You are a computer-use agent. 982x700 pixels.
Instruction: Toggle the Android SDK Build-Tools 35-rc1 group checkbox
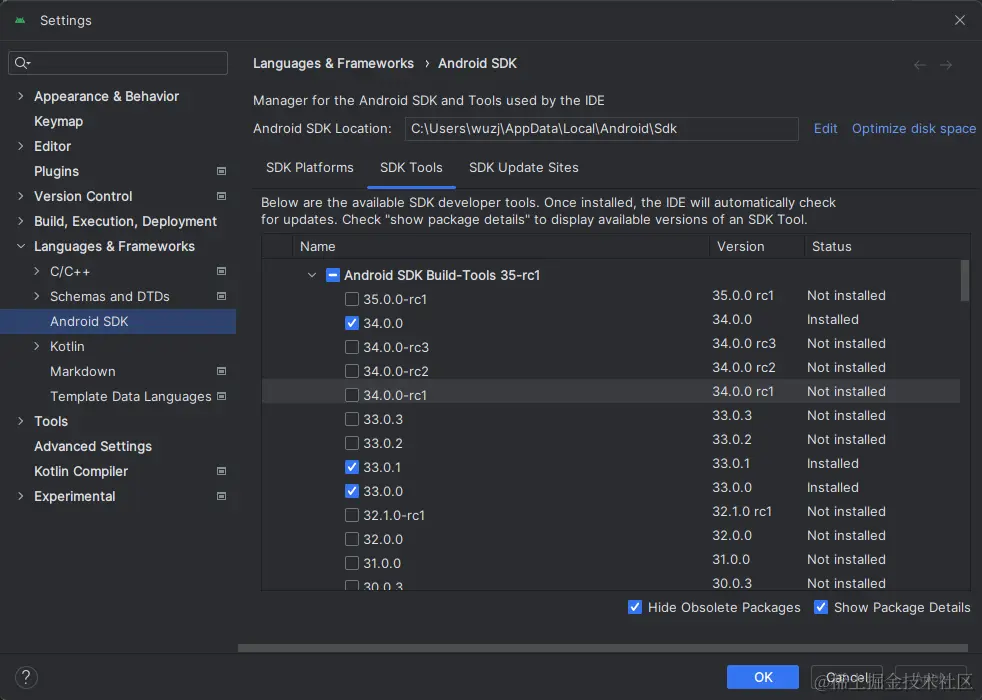click(x=333, y=275)
